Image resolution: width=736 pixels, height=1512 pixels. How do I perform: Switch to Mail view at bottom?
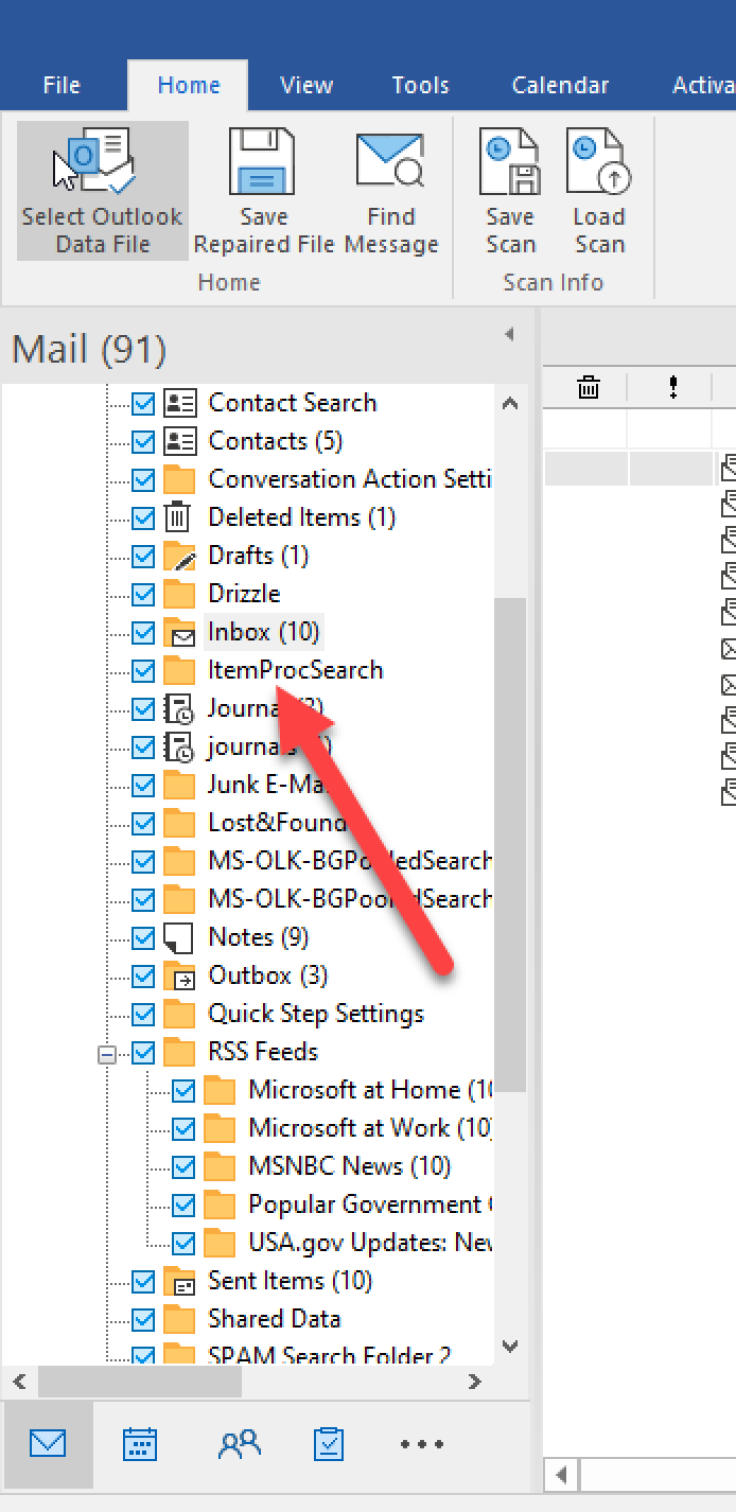point(47,1444)
